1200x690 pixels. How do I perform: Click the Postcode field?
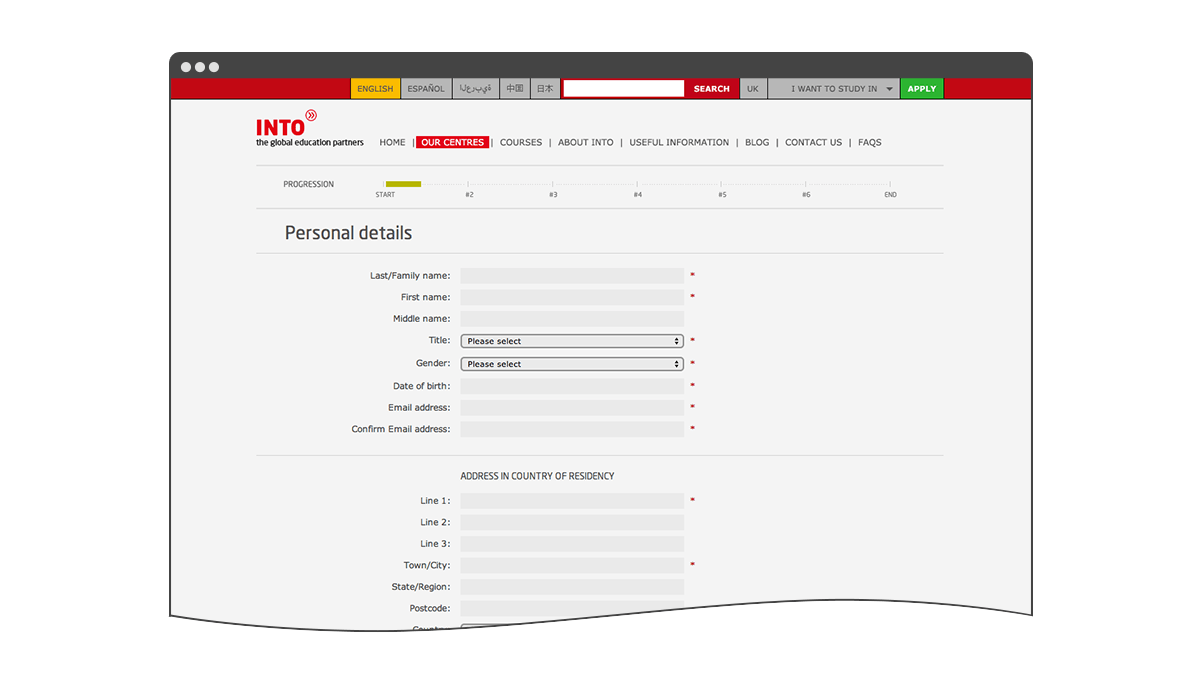pyautogui.click(x=572, y=608)
